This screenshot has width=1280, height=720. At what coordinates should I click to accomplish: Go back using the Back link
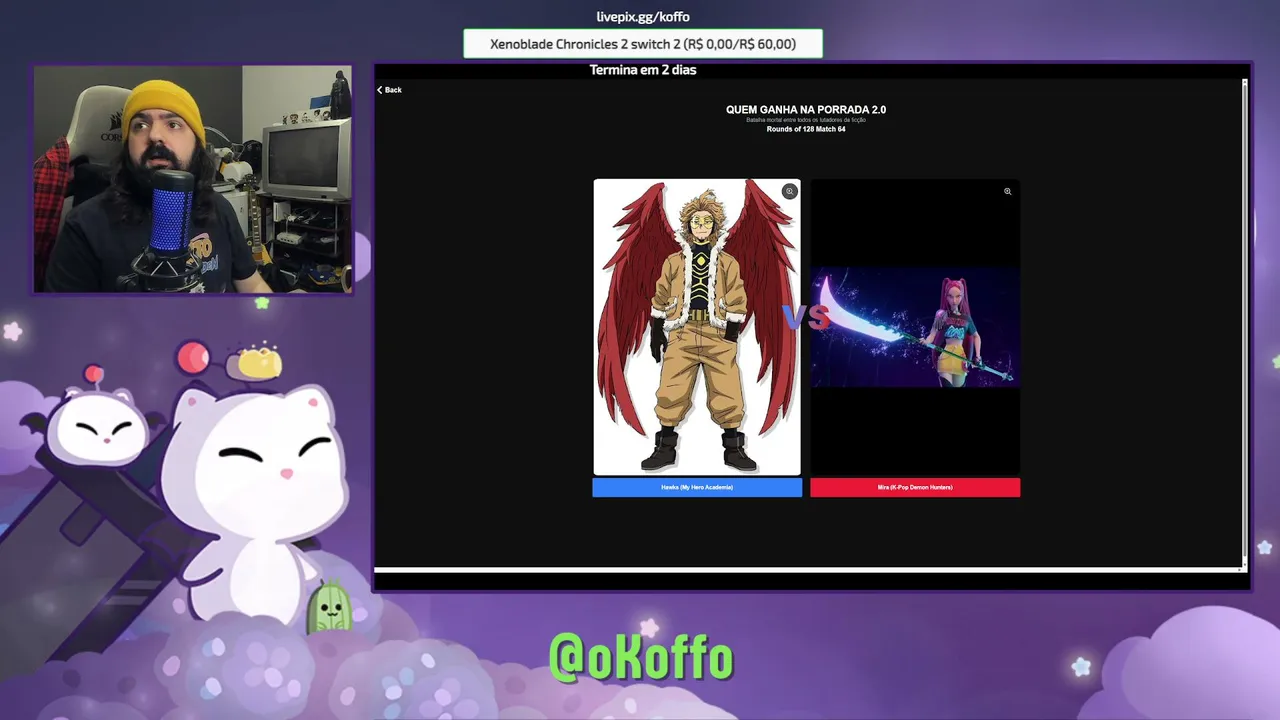(389, 90)
